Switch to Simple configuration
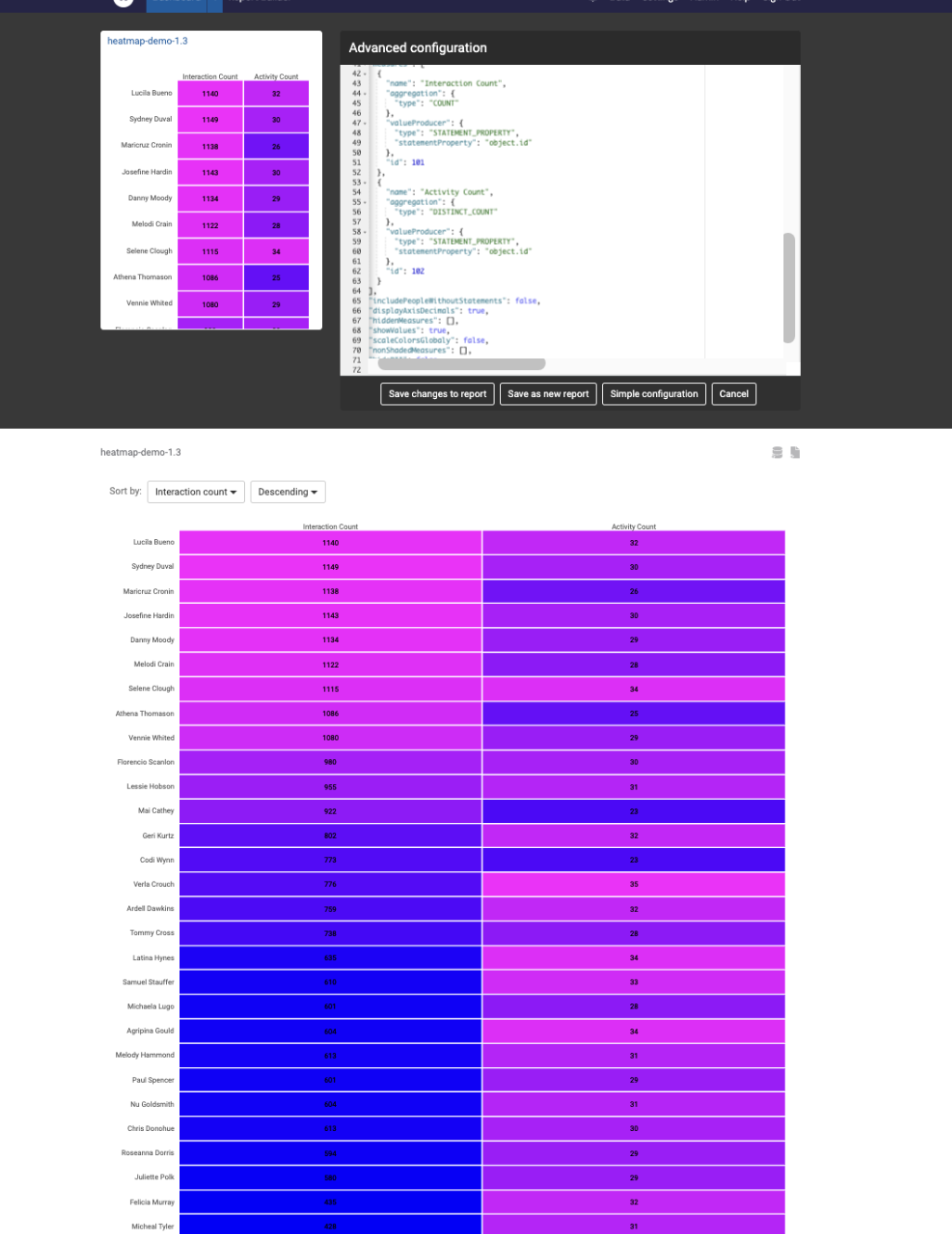 (654, 394)
